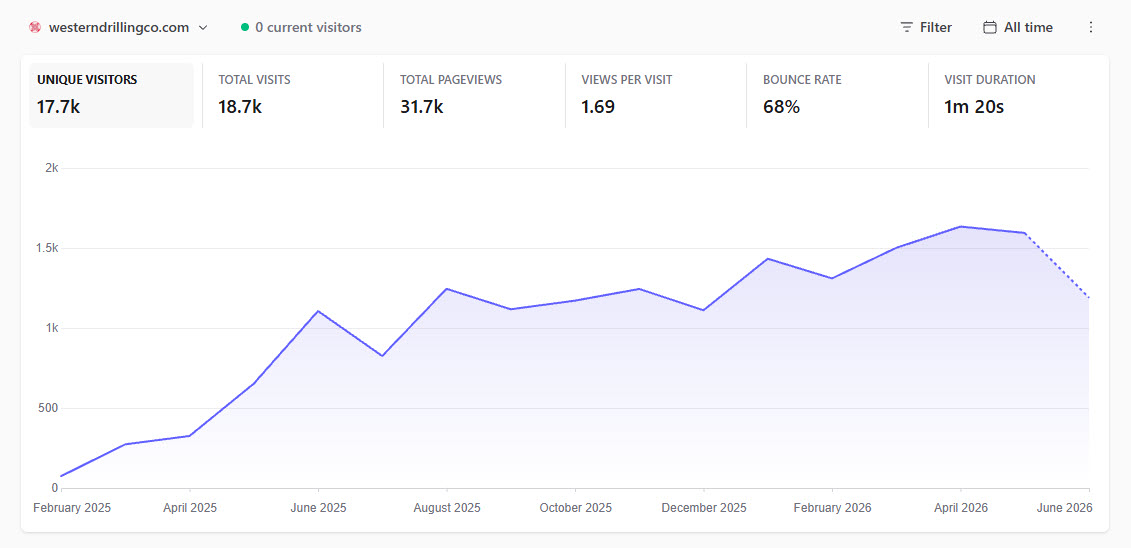Screen dimensions: 1131x548
Task: Click the 17.7k unique visitors value
Action: click(x=58, y=107)
